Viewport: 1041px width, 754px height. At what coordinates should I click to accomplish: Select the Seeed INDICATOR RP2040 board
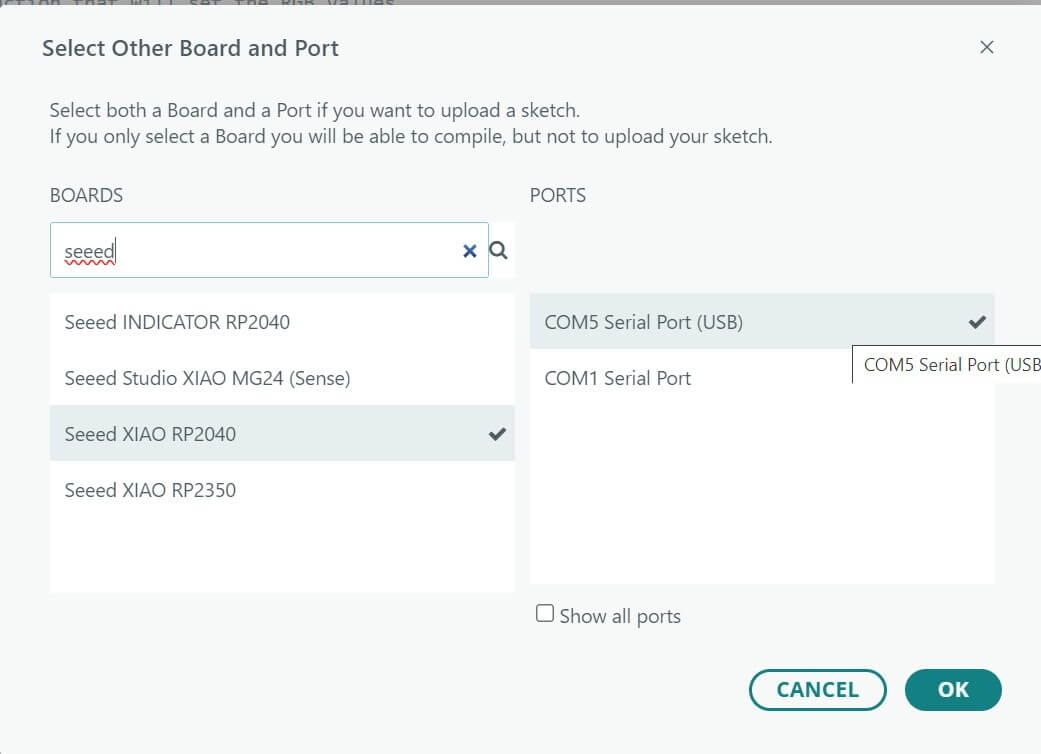coord(177,322)
